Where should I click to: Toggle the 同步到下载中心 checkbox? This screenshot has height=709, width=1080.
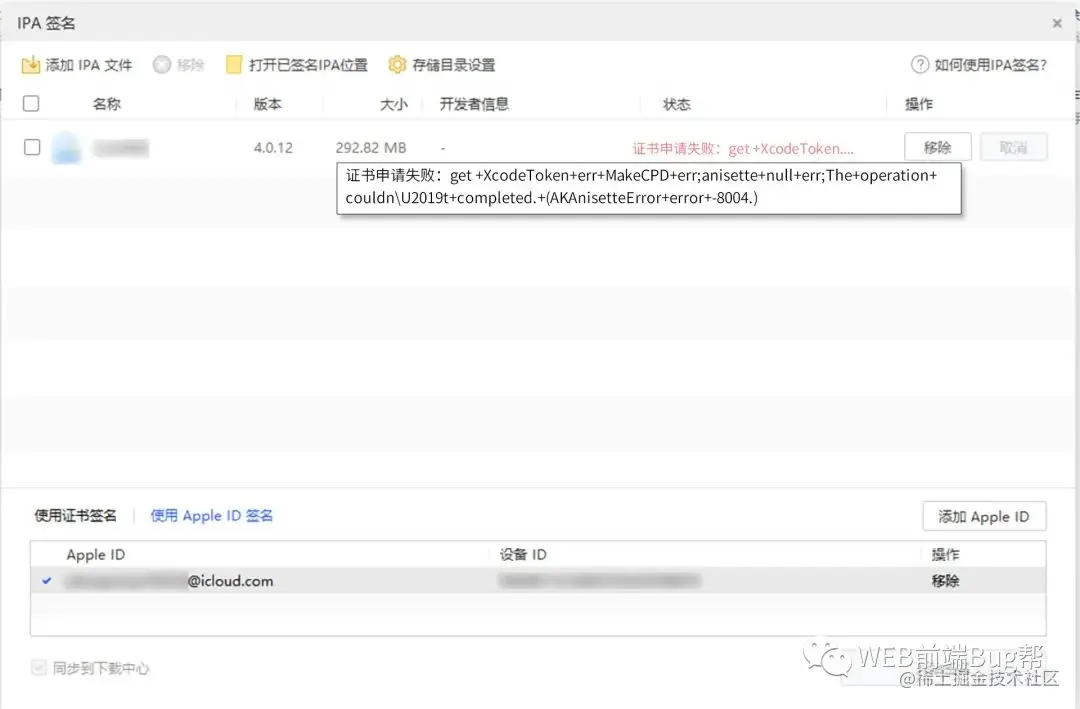coord(39,667)
